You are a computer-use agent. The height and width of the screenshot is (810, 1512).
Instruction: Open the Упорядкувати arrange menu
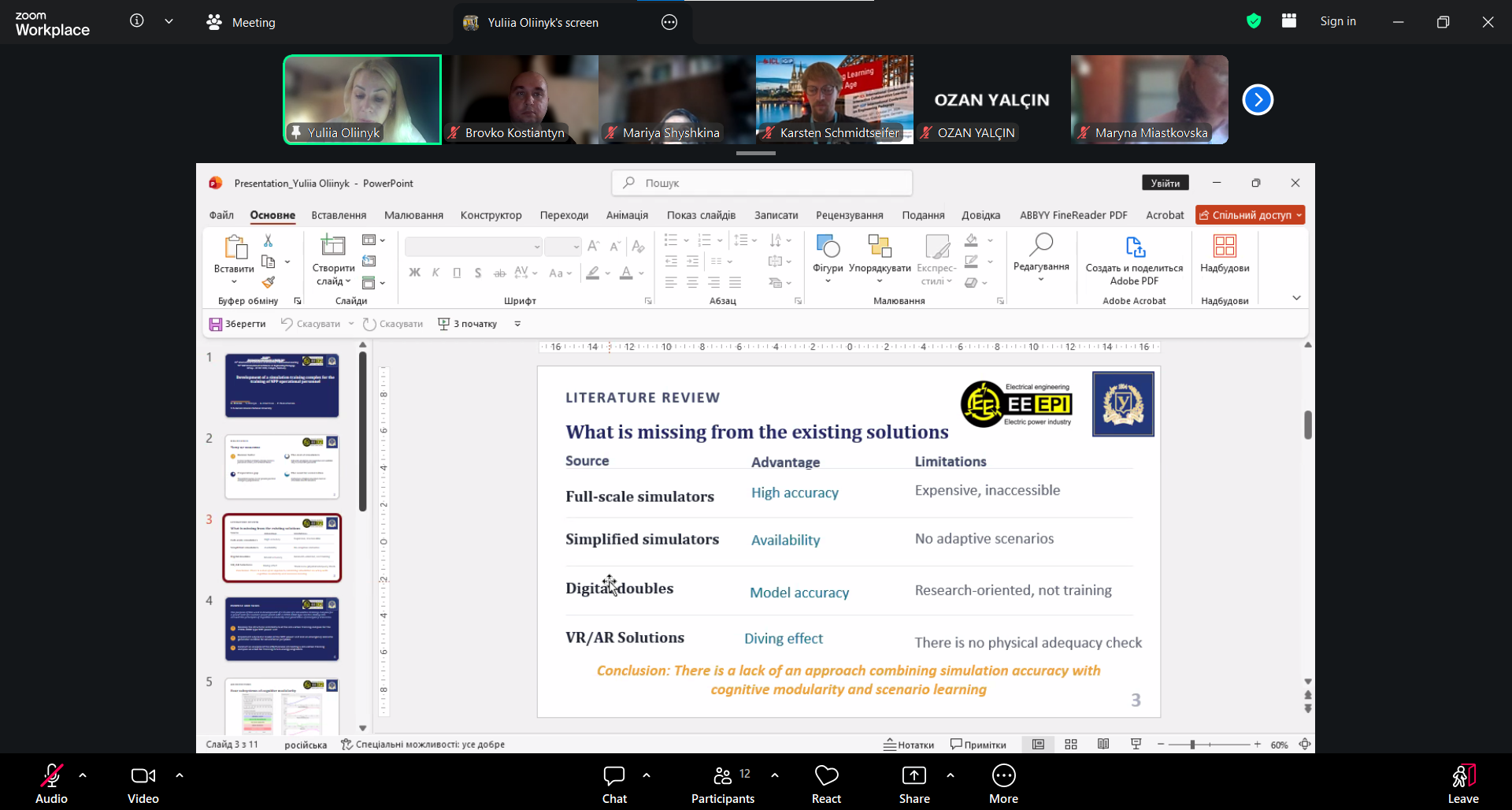click(x=880, y=258)
